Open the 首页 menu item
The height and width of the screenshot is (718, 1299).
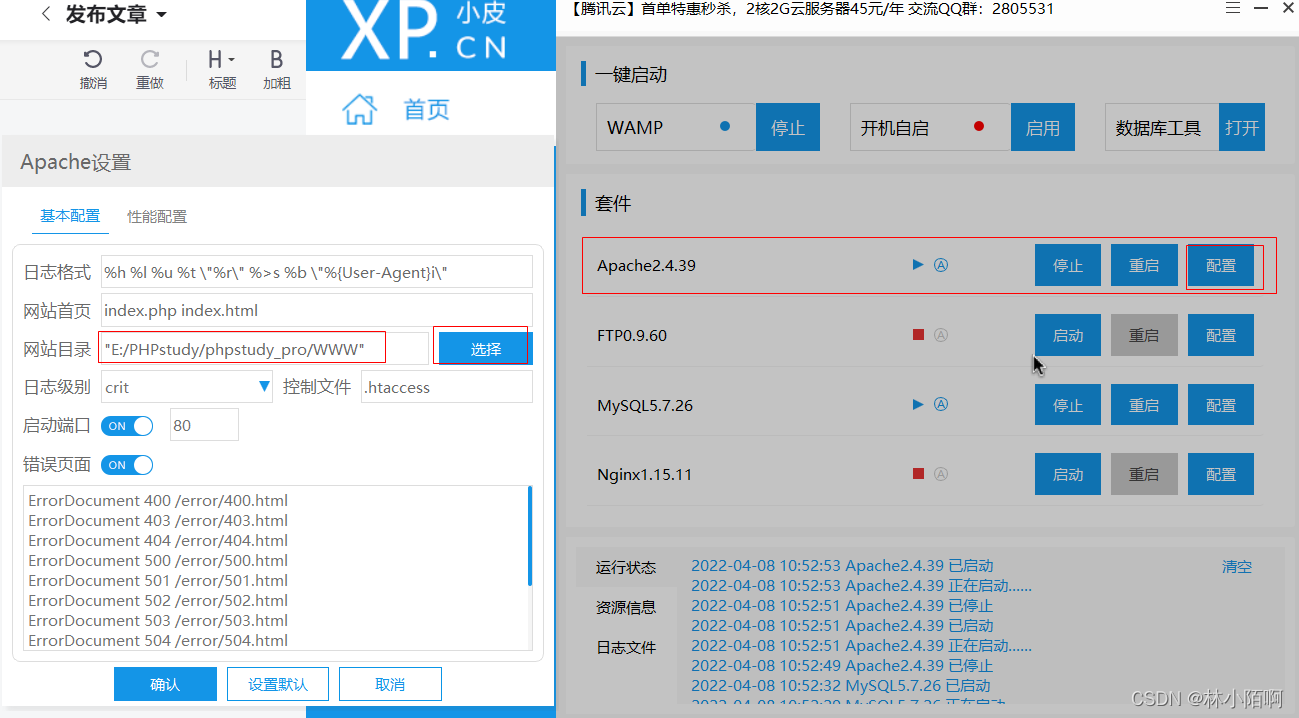[426, 109]
